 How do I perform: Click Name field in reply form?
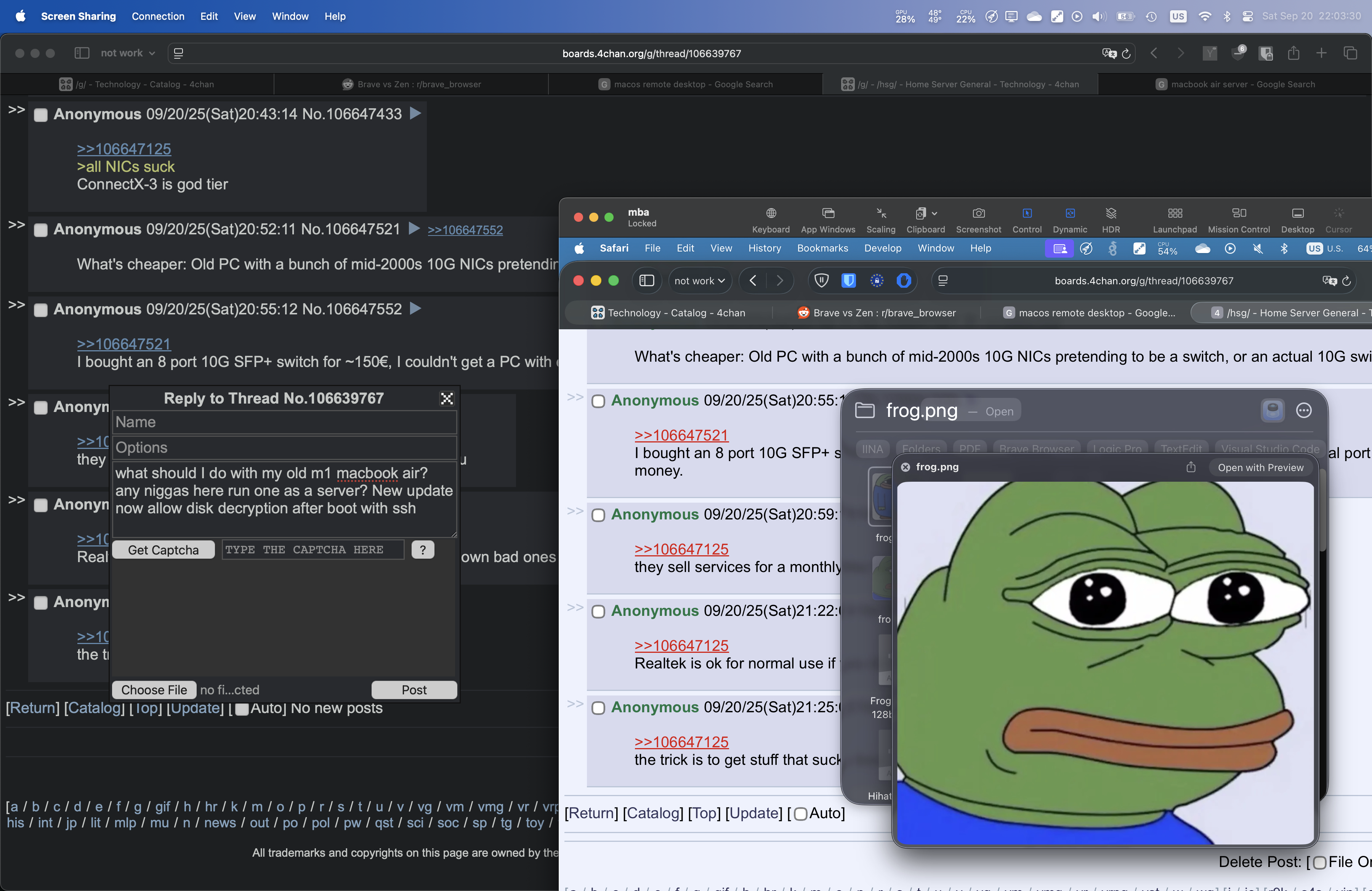tap(285, 423)
